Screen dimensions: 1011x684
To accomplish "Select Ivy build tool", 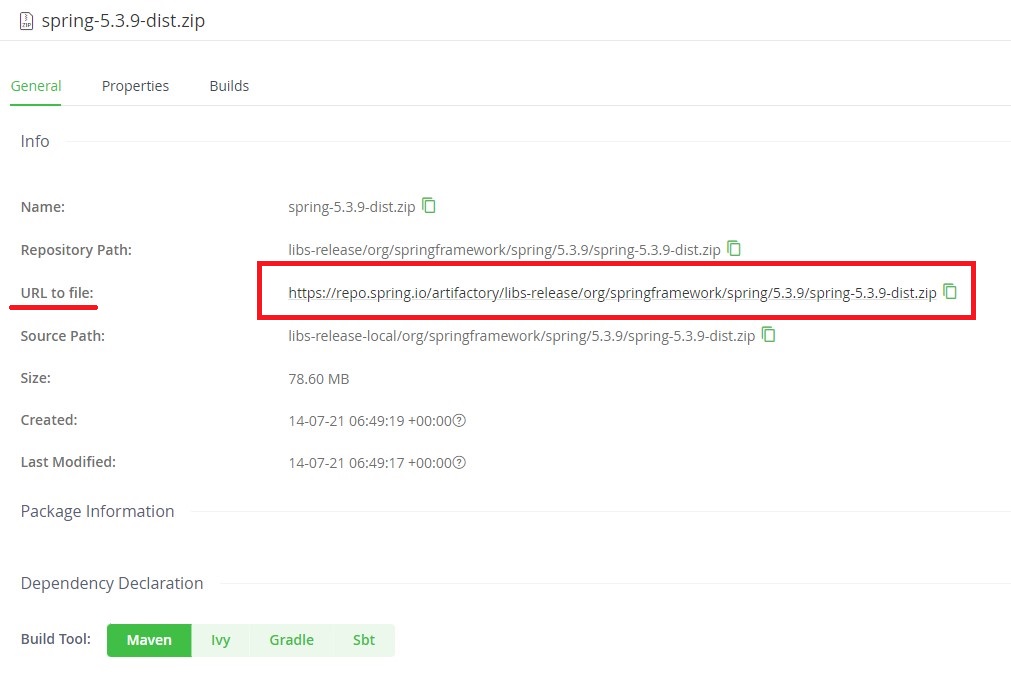I will click(221, 640).
